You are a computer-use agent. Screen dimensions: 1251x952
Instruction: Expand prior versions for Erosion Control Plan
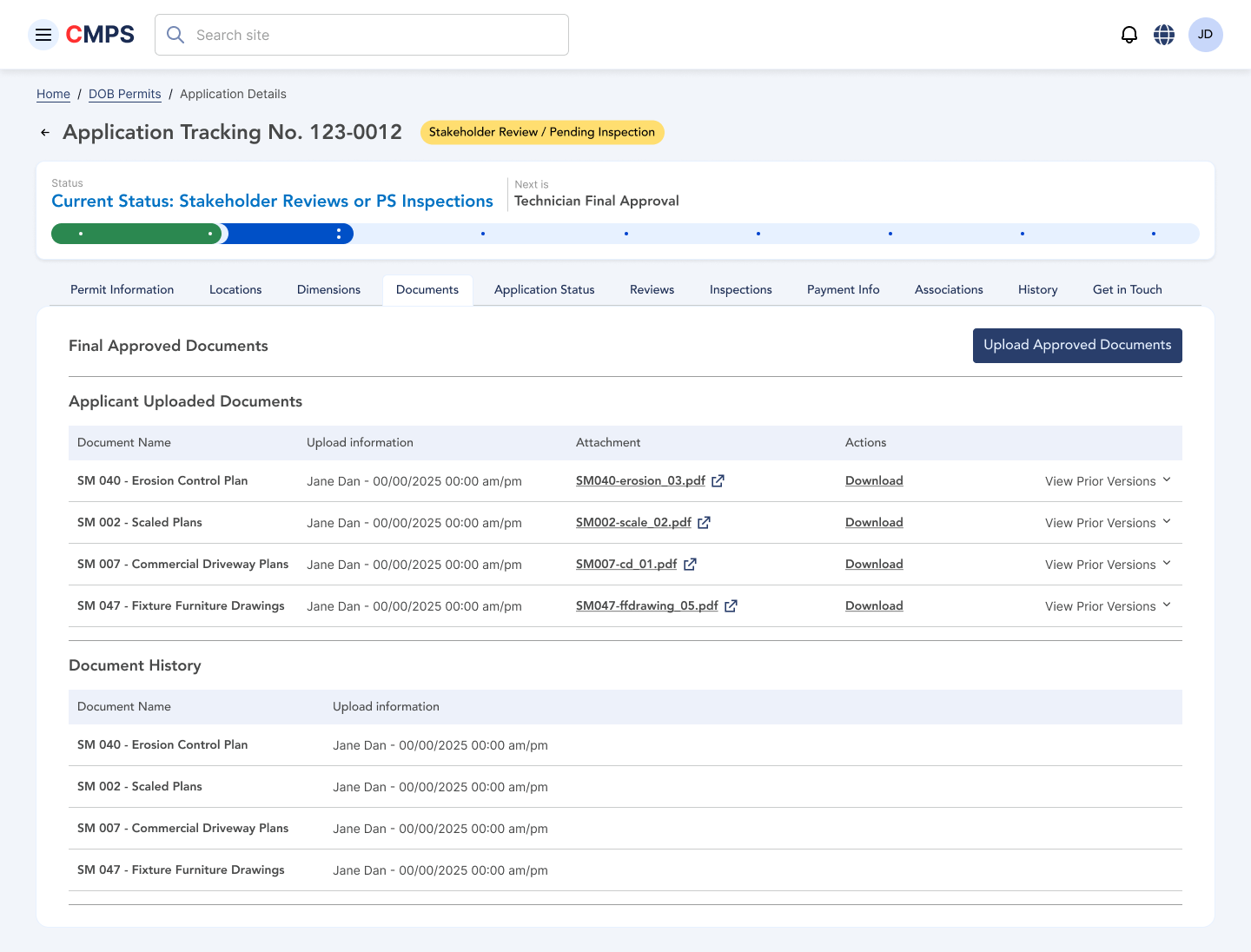[x=1108, y=481]
